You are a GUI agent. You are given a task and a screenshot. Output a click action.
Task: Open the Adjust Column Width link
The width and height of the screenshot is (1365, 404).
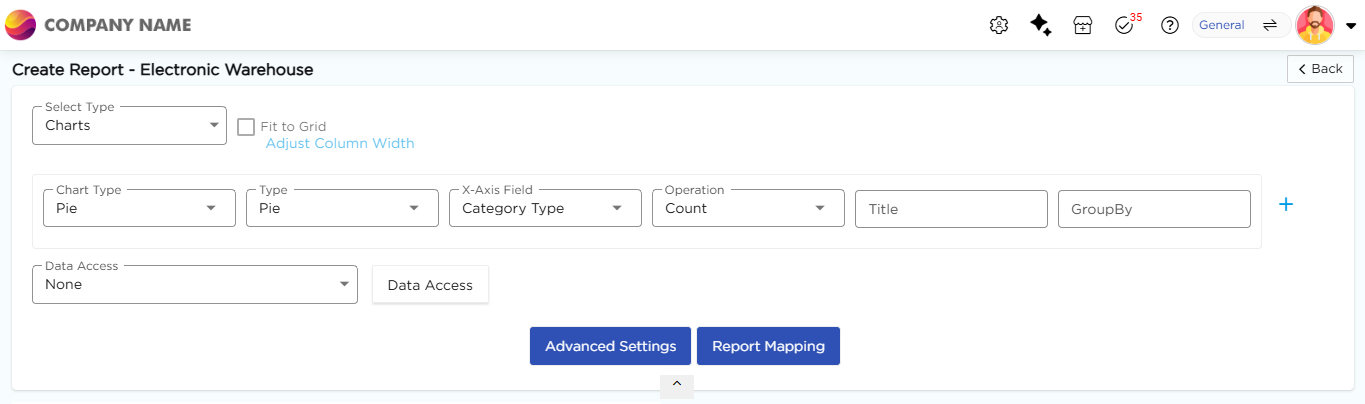click(339, 143)
